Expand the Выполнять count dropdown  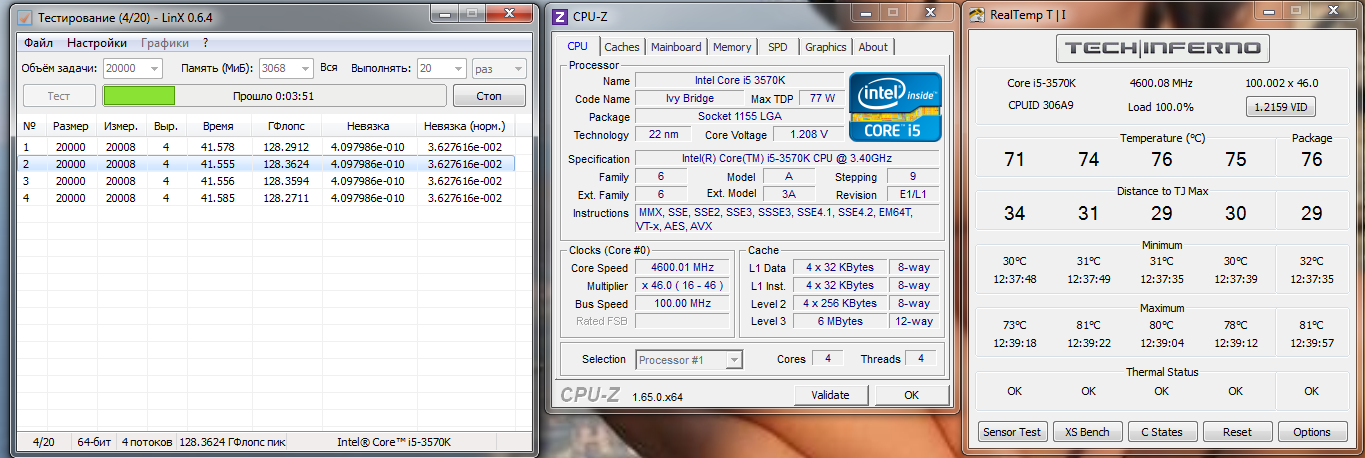pos(457,68)
